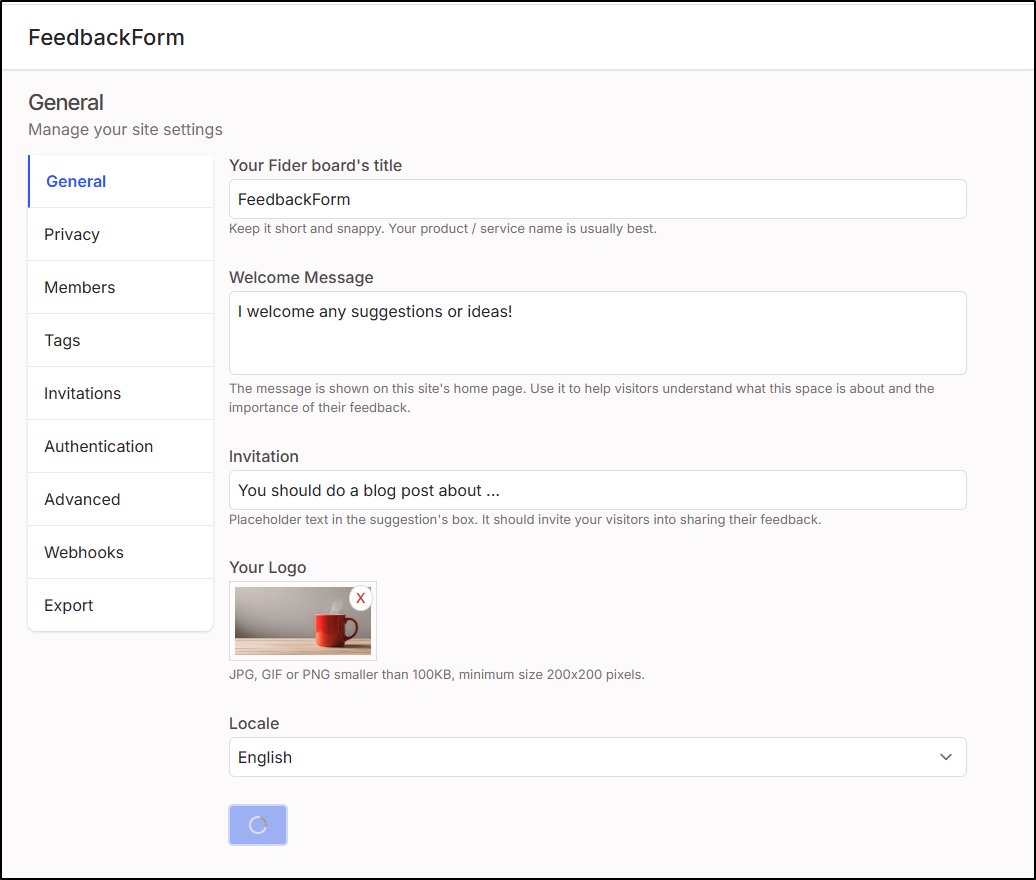Click the 'Welcome Message' label
Screen dimensions: 1036x880
click(301, 277)
